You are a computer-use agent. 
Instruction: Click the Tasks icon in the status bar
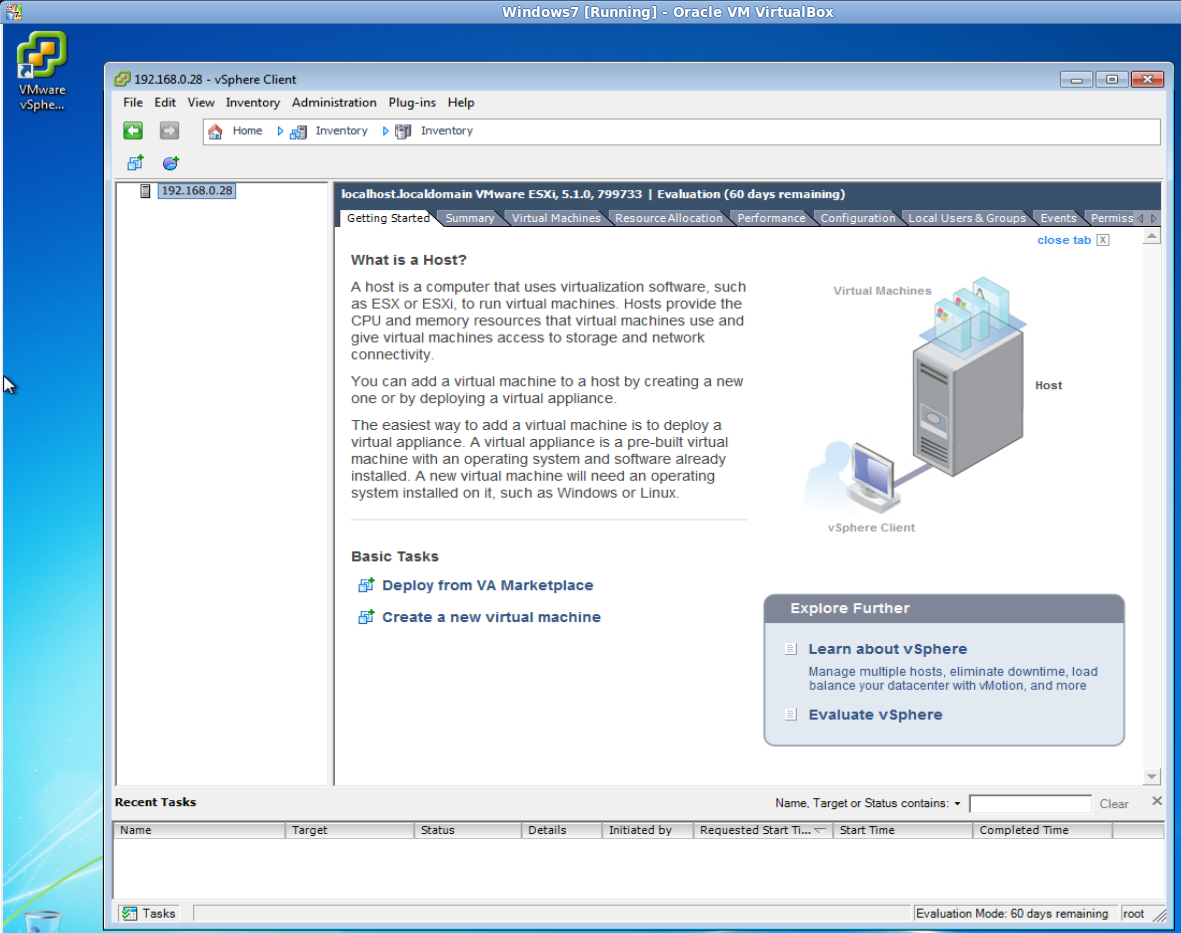(130, 913)
